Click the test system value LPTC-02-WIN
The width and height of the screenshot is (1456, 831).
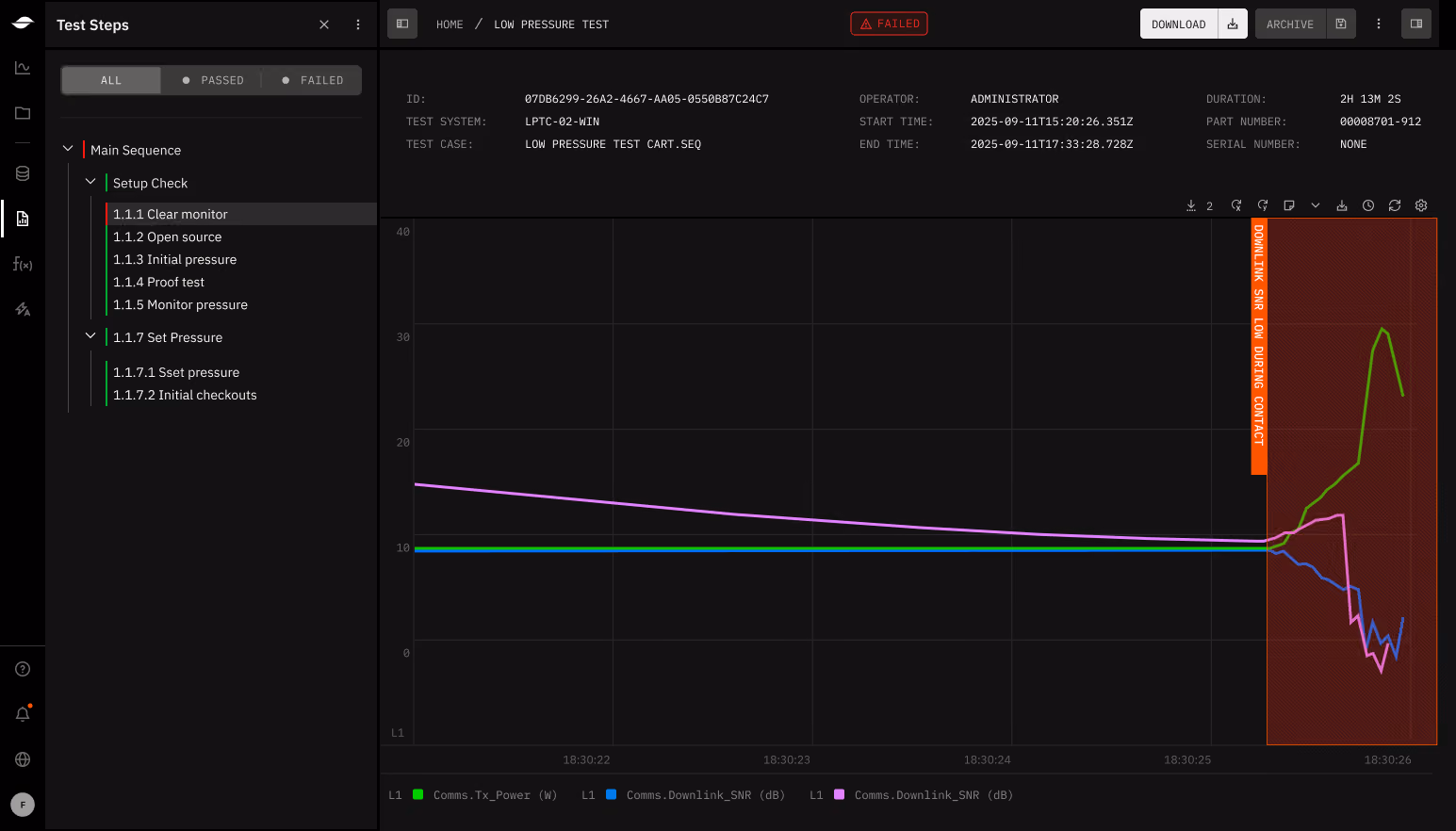[562, 122]
